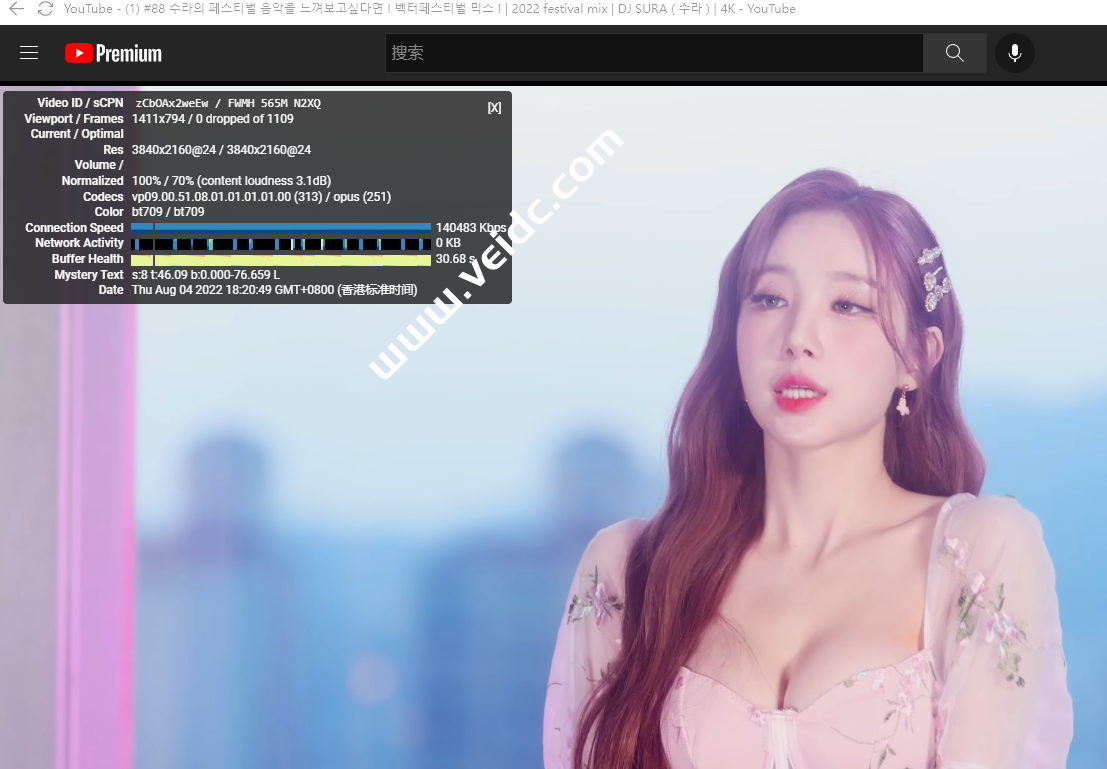Screen dimensions: 1107x769
Task: Click the Color bt709 / bt709 value
Action: (168, 212)
